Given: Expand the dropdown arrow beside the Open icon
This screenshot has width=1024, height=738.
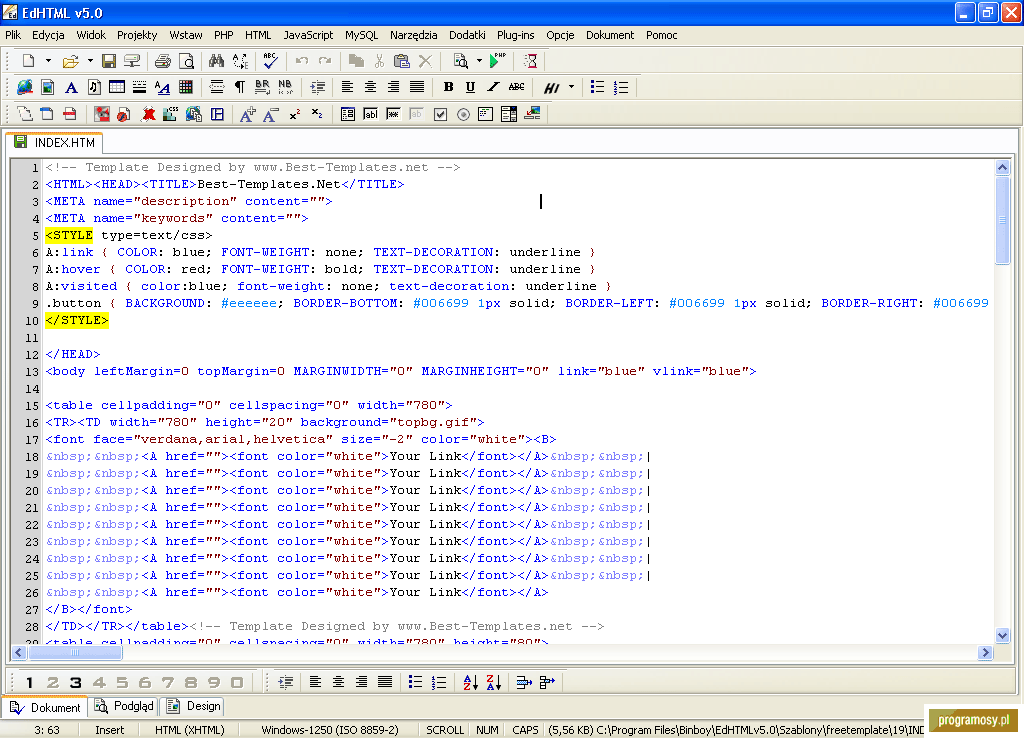Looking at the screenshot, I should (90, 61).
